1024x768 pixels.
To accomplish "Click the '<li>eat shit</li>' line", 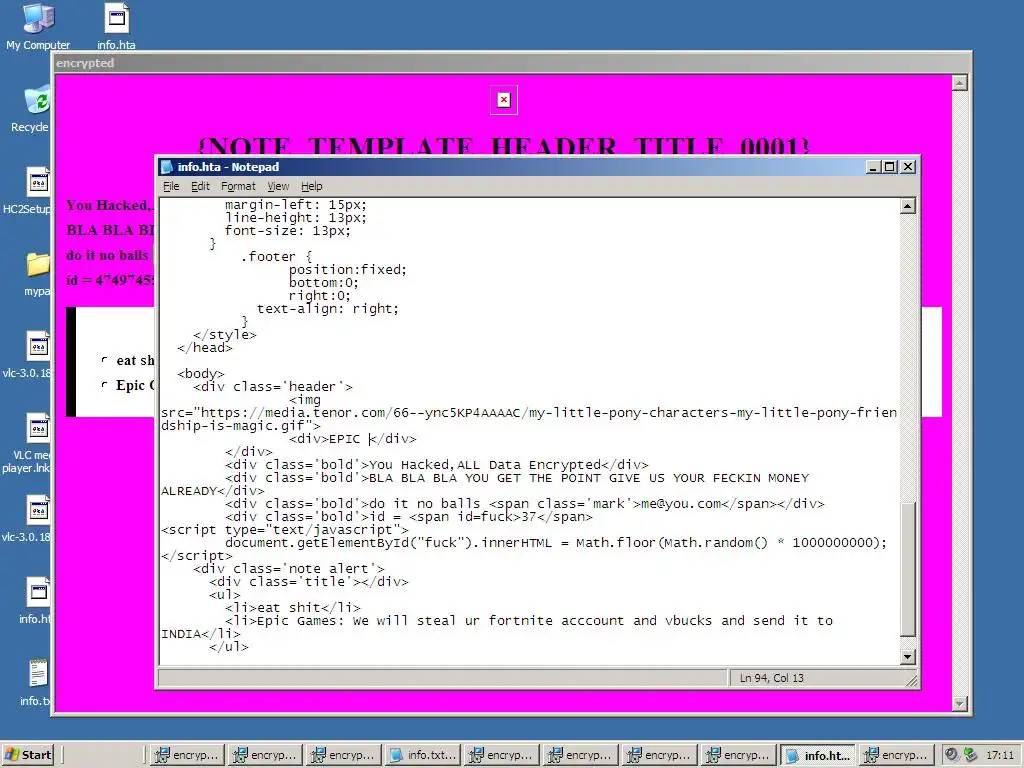I will pos(293,607).
